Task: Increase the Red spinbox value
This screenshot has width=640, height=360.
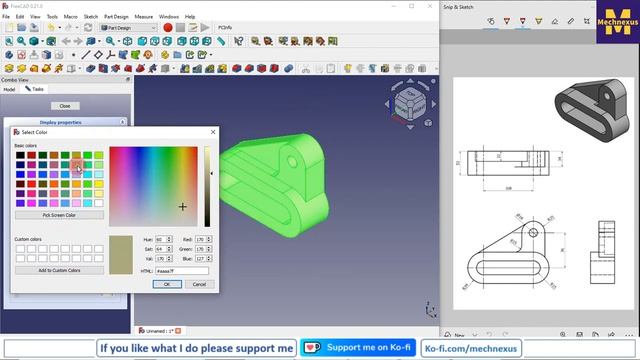Action: (209, 238)
